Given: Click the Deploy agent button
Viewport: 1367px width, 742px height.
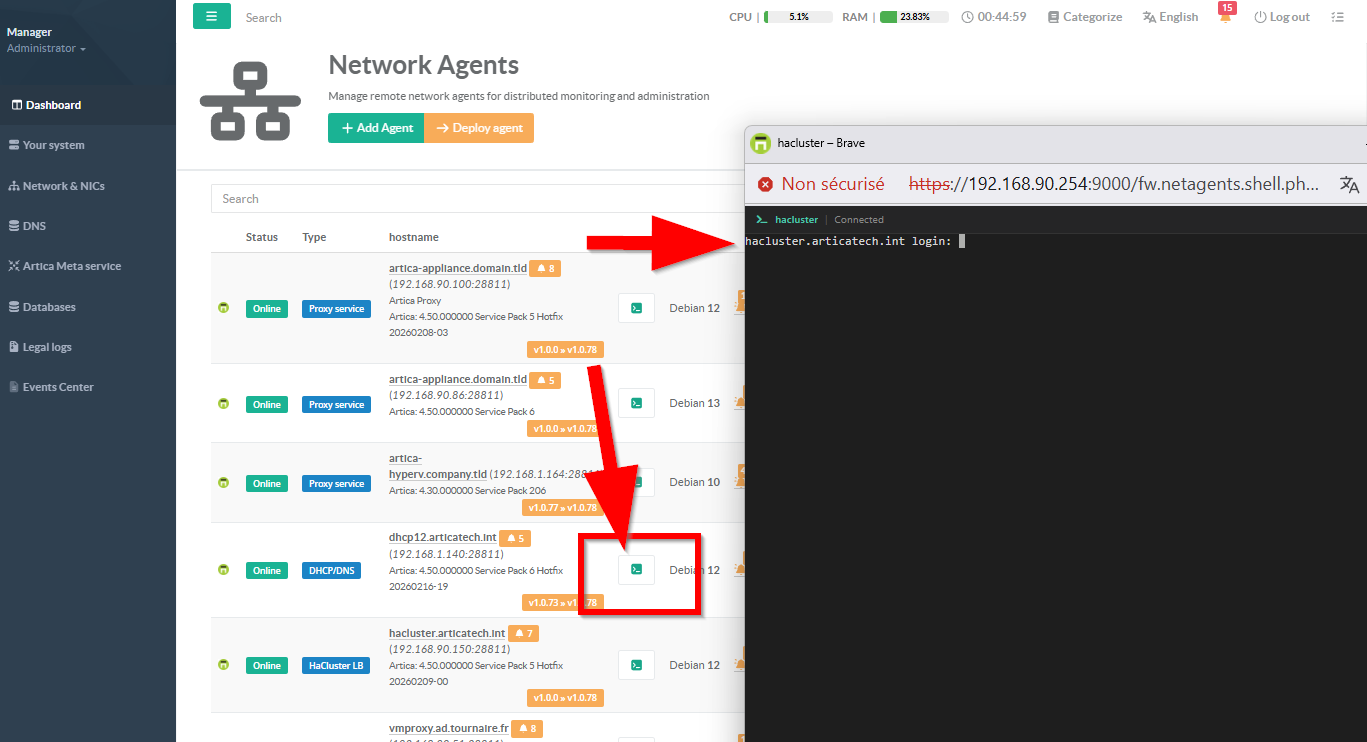Looking at the screenshot, I should click(x=479, y=128).
